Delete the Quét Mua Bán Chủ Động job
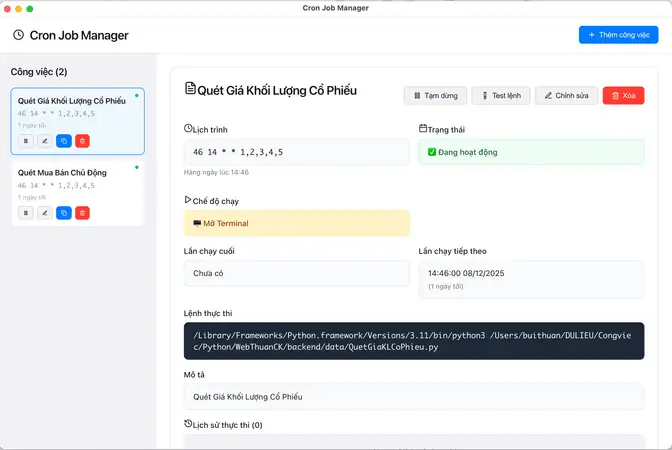The image size is (672, 450). coord(82,213)
